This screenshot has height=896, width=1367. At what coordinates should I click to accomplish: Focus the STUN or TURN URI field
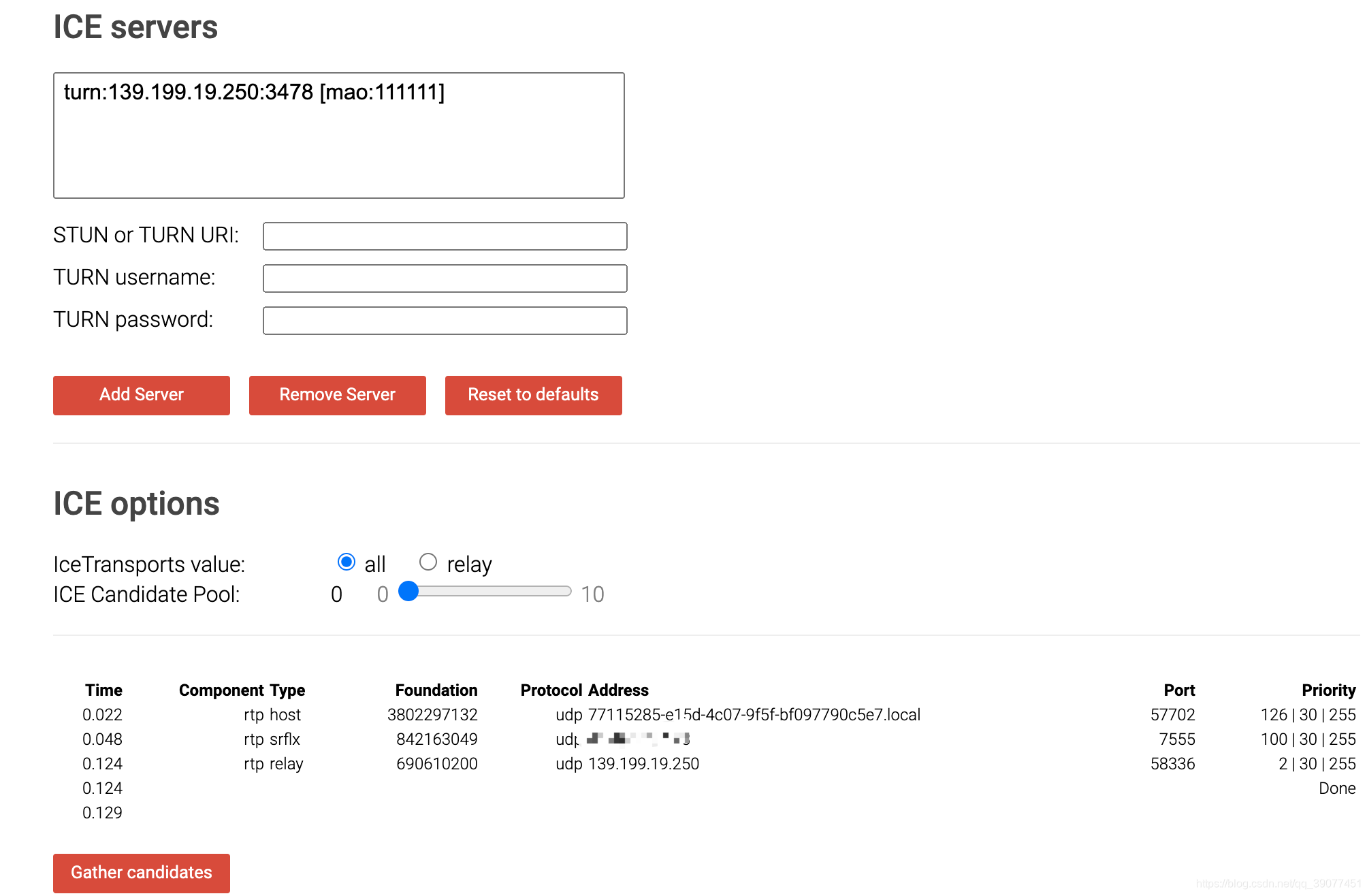(445, 236)
